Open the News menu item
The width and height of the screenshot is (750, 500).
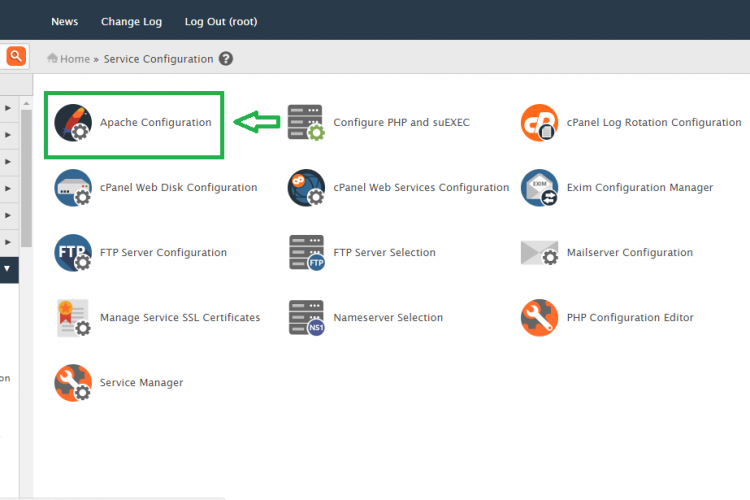pos(65,22)
